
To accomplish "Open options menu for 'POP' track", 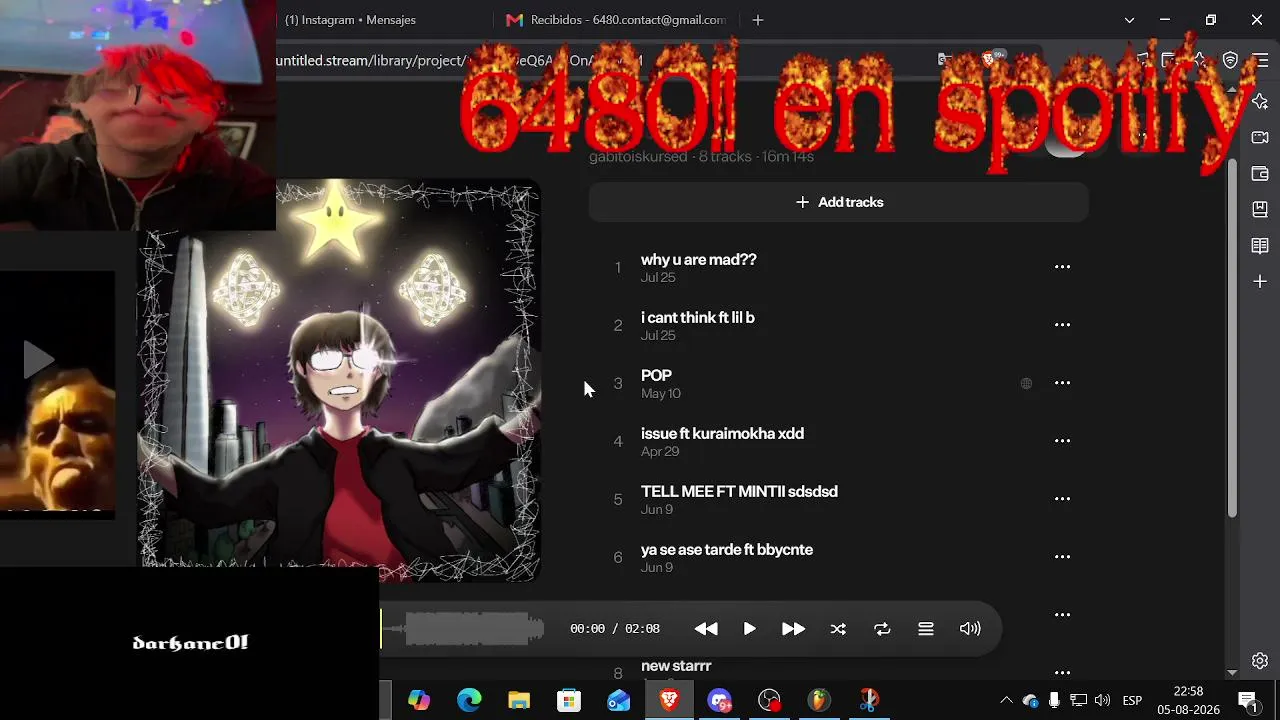I will [1062, 383].
